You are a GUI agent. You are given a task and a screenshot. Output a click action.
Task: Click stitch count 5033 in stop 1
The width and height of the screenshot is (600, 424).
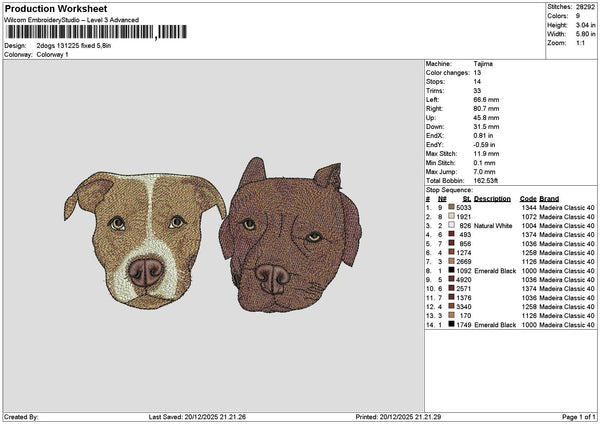tap(463, 208)
